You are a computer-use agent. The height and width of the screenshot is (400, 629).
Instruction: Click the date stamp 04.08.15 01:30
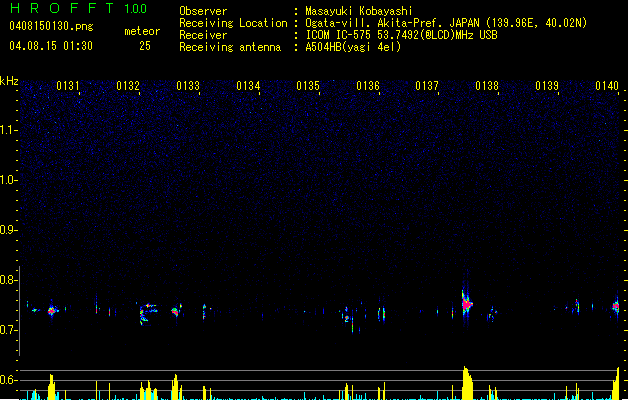[51, 46]
